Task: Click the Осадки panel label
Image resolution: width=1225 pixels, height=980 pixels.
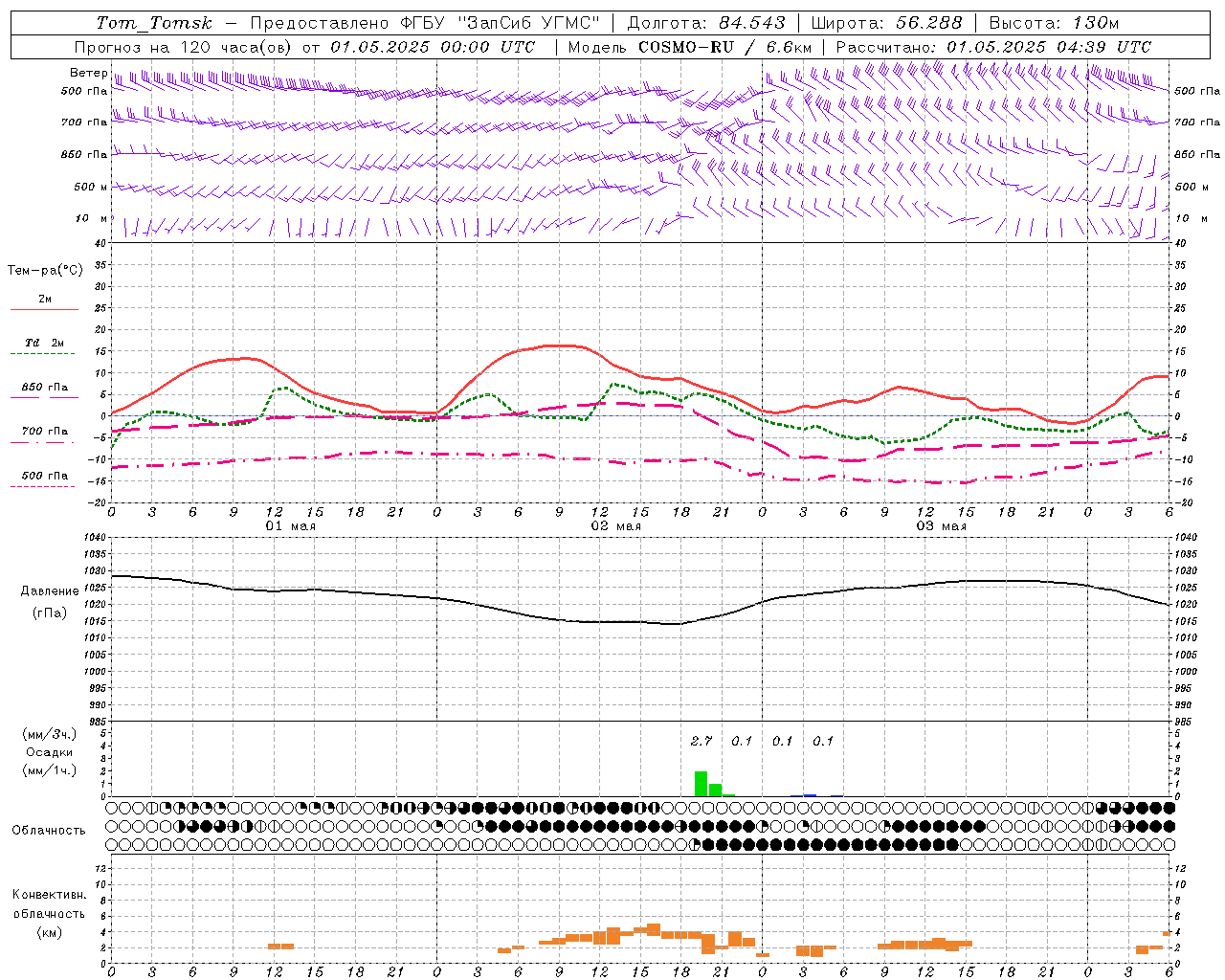Action: (x=50, y=752)
